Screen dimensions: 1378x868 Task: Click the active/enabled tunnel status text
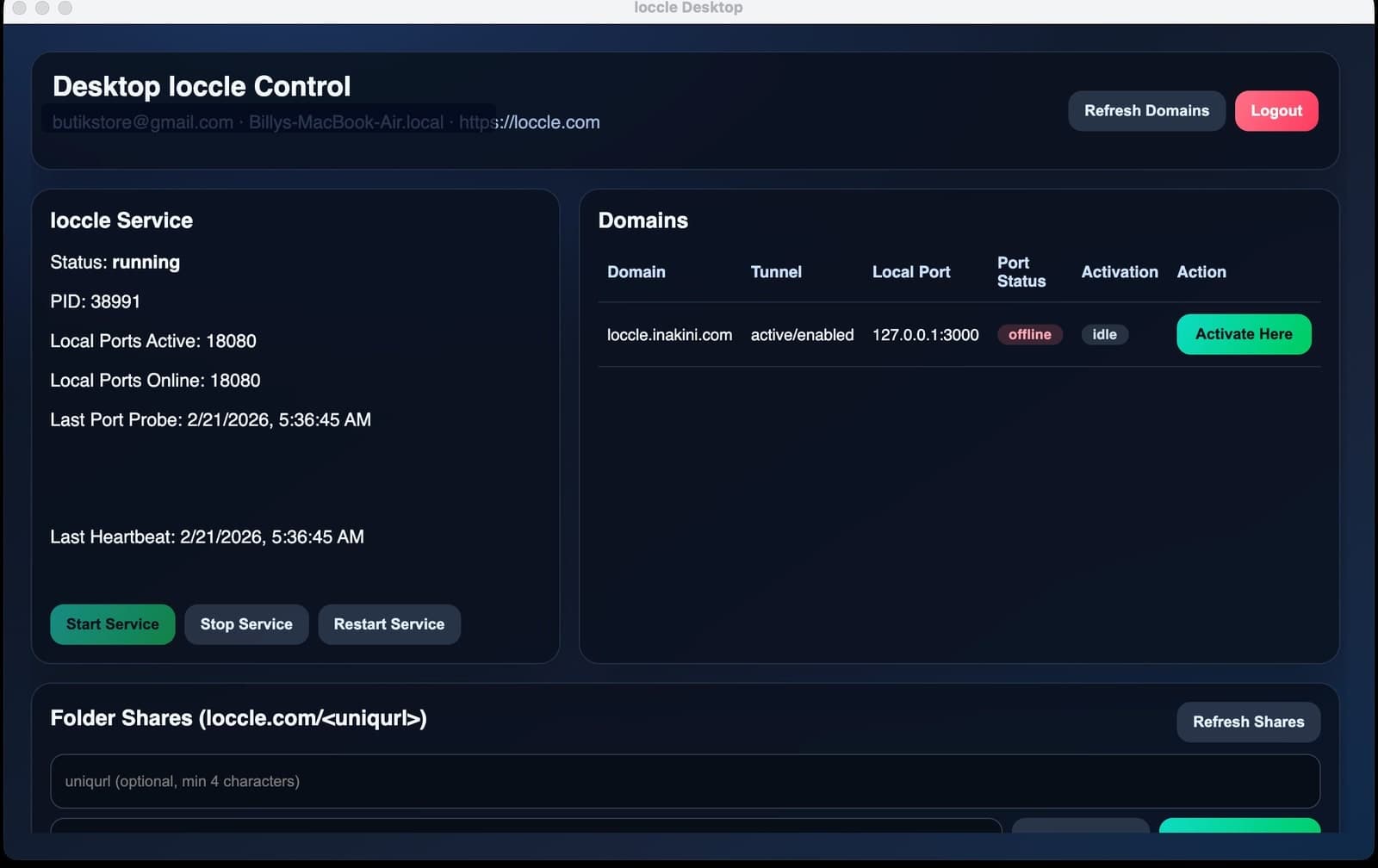coord(802,335)
